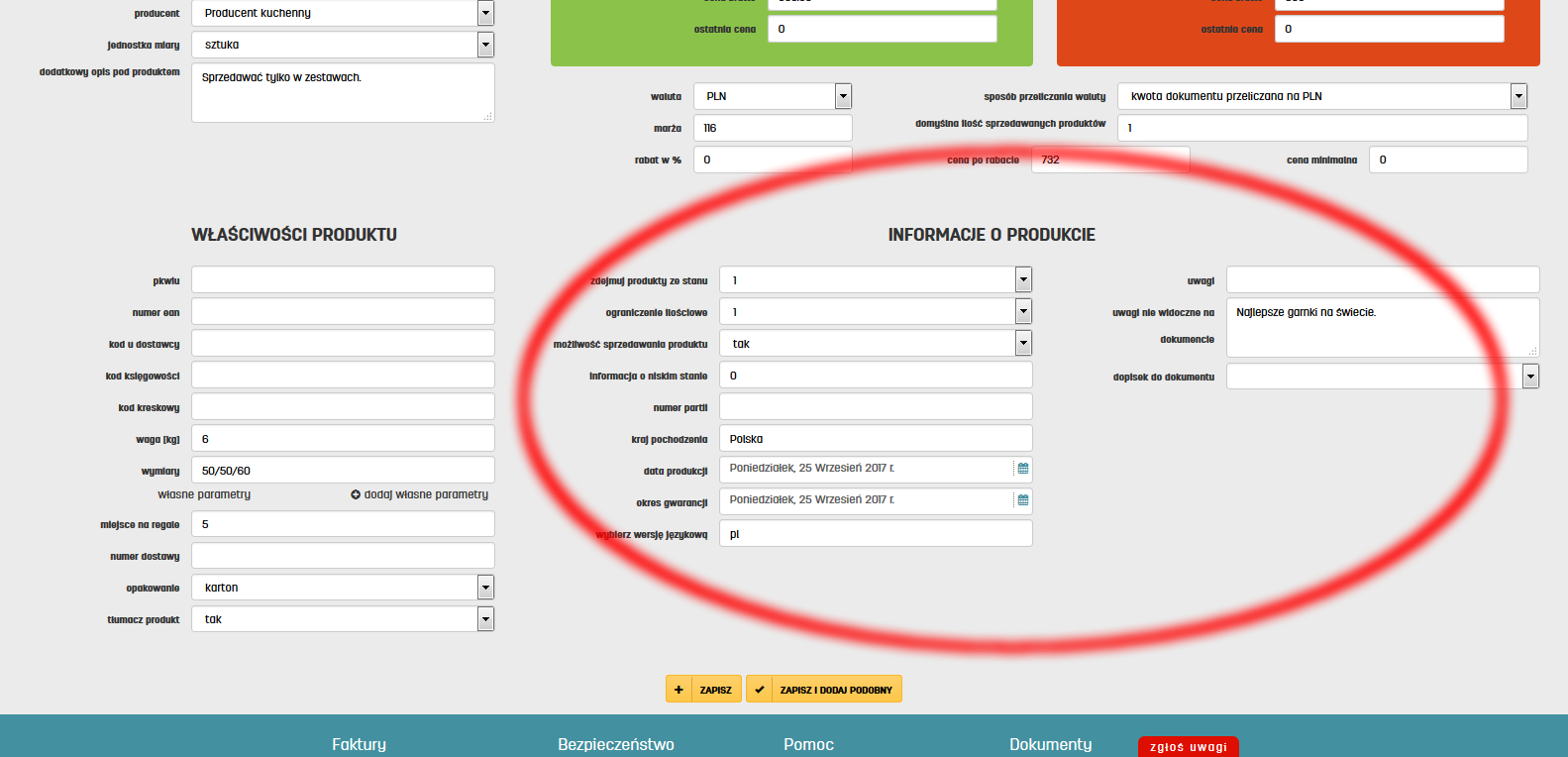Image resolution: width=1568 pixels, height=757 pixels.
Task: Click dodatkowy opis pod produktem textarea
Action: 343,93
